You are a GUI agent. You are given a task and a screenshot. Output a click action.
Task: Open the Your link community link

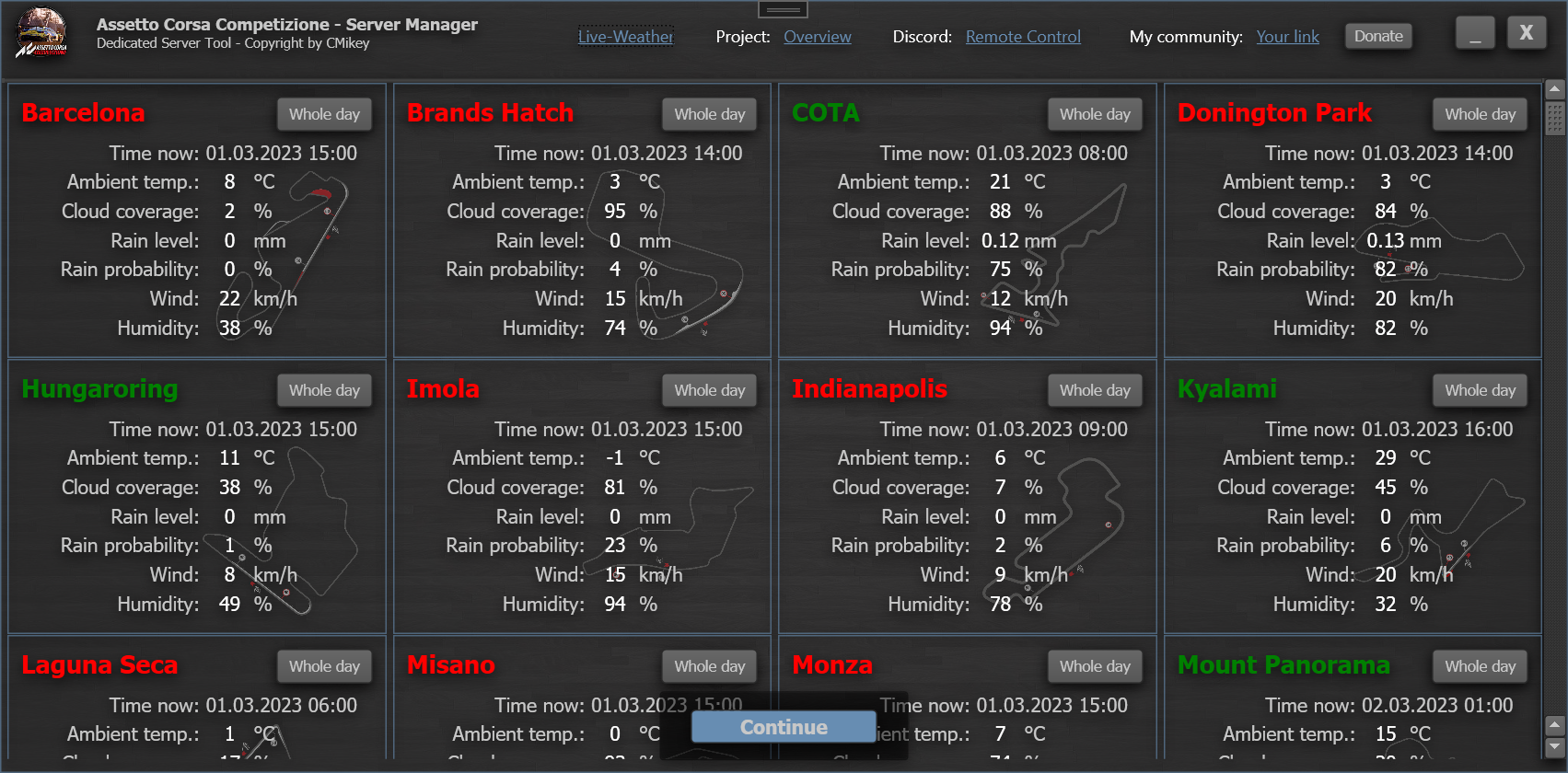coord(1287,37)
